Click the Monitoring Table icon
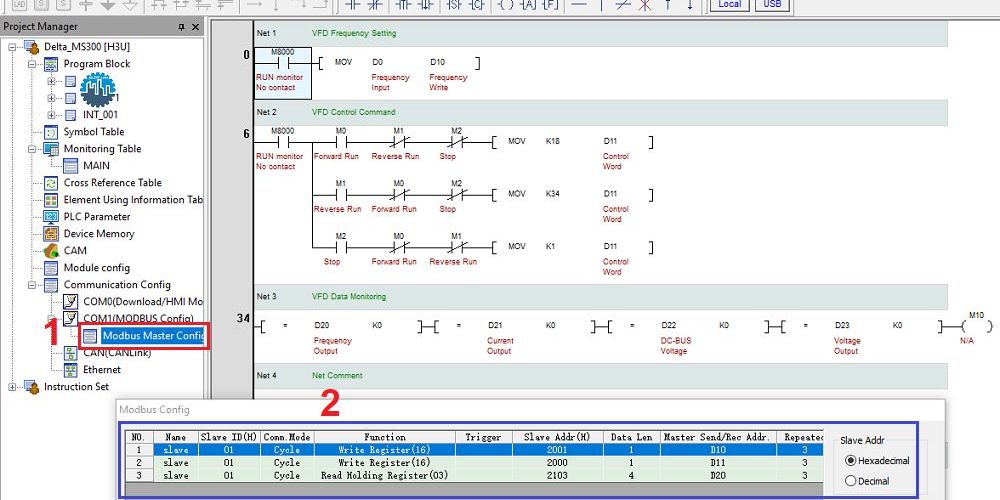 [x=51, y=149]
